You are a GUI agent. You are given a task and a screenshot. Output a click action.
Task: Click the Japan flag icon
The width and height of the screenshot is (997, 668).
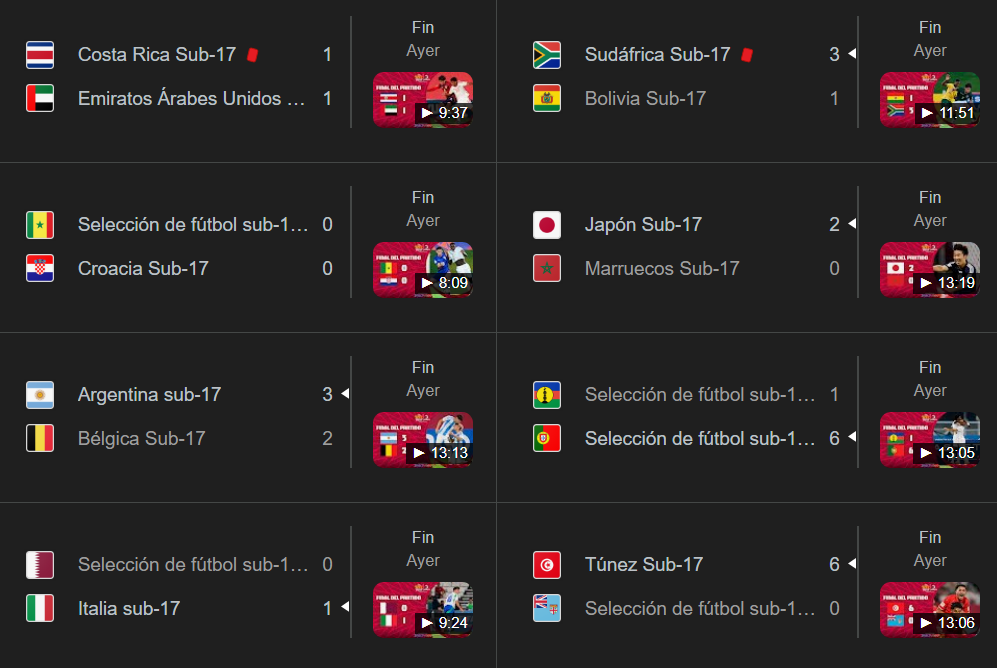tap(547, 225)
